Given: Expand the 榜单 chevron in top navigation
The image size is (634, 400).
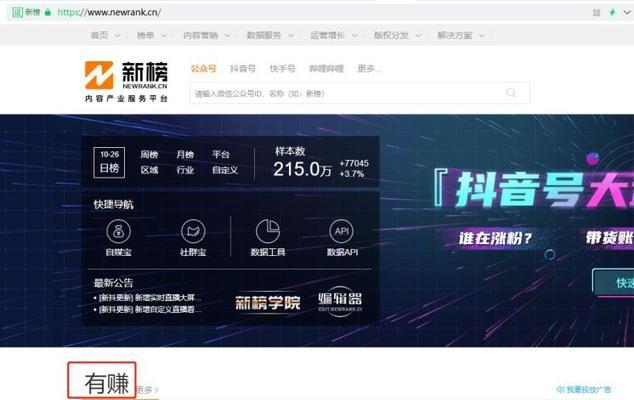Looking at the screenshot, I should (x=164, y=36).
